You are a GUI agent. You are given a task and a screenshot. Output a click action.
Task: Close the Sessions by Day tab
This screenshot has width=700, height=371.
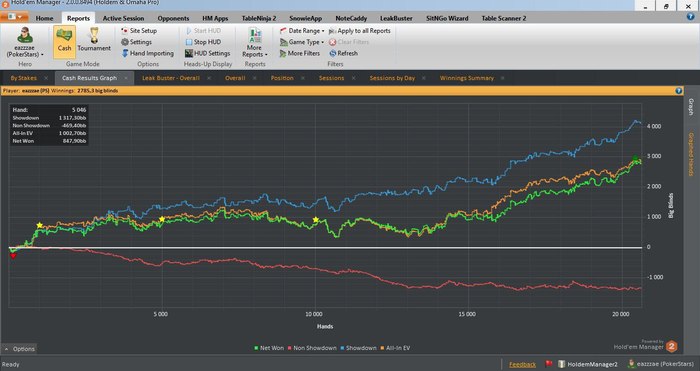click(424, 78)
